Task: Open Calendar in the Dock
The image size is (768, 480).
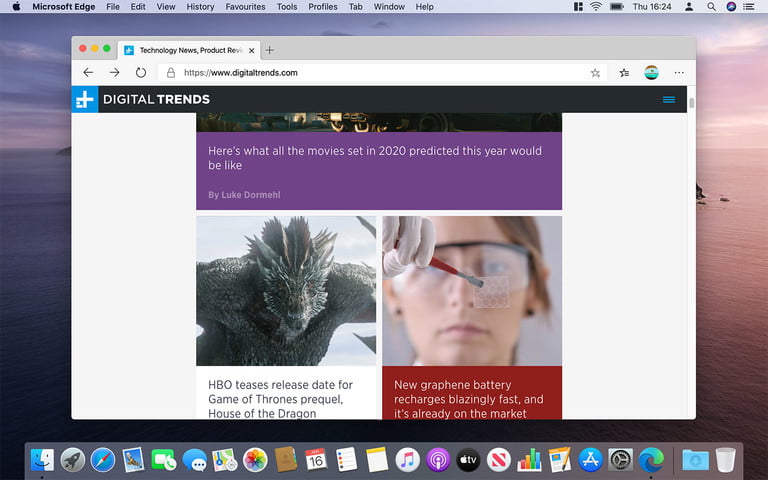Action: point(316,460)
